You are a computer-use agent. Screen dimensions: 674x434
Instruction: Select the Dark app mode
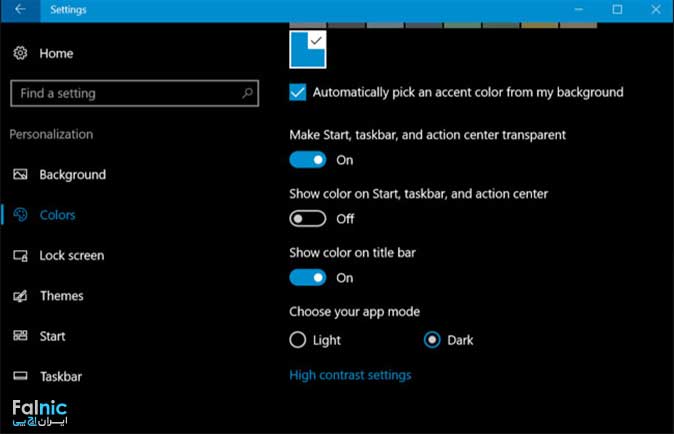(x=432, y=340)
